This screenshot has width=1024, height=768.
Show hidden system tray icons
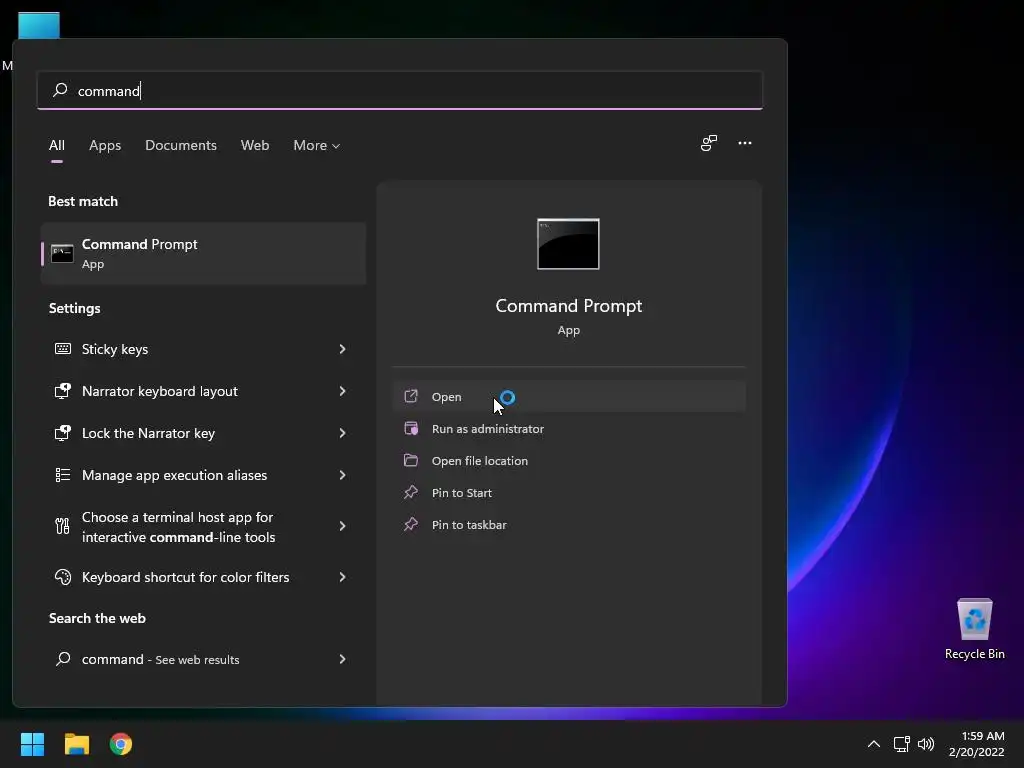(x=873, y=744)
